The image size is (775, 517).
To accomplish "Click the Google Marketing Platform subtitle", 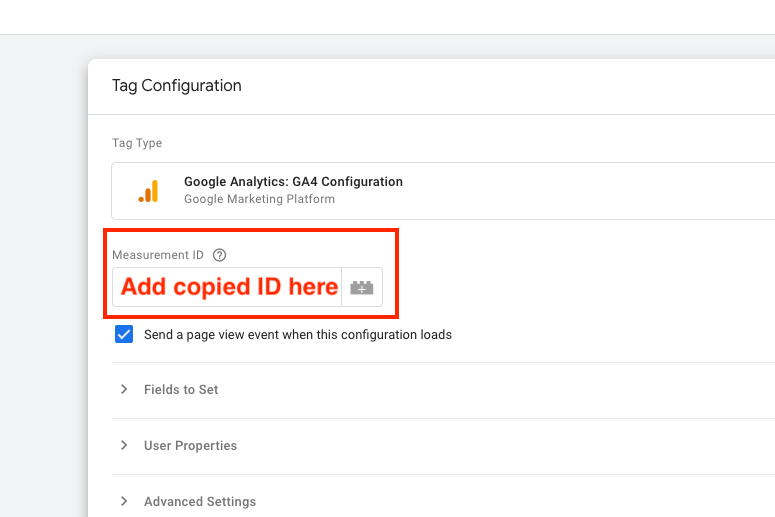I will (x=259, y=199).
